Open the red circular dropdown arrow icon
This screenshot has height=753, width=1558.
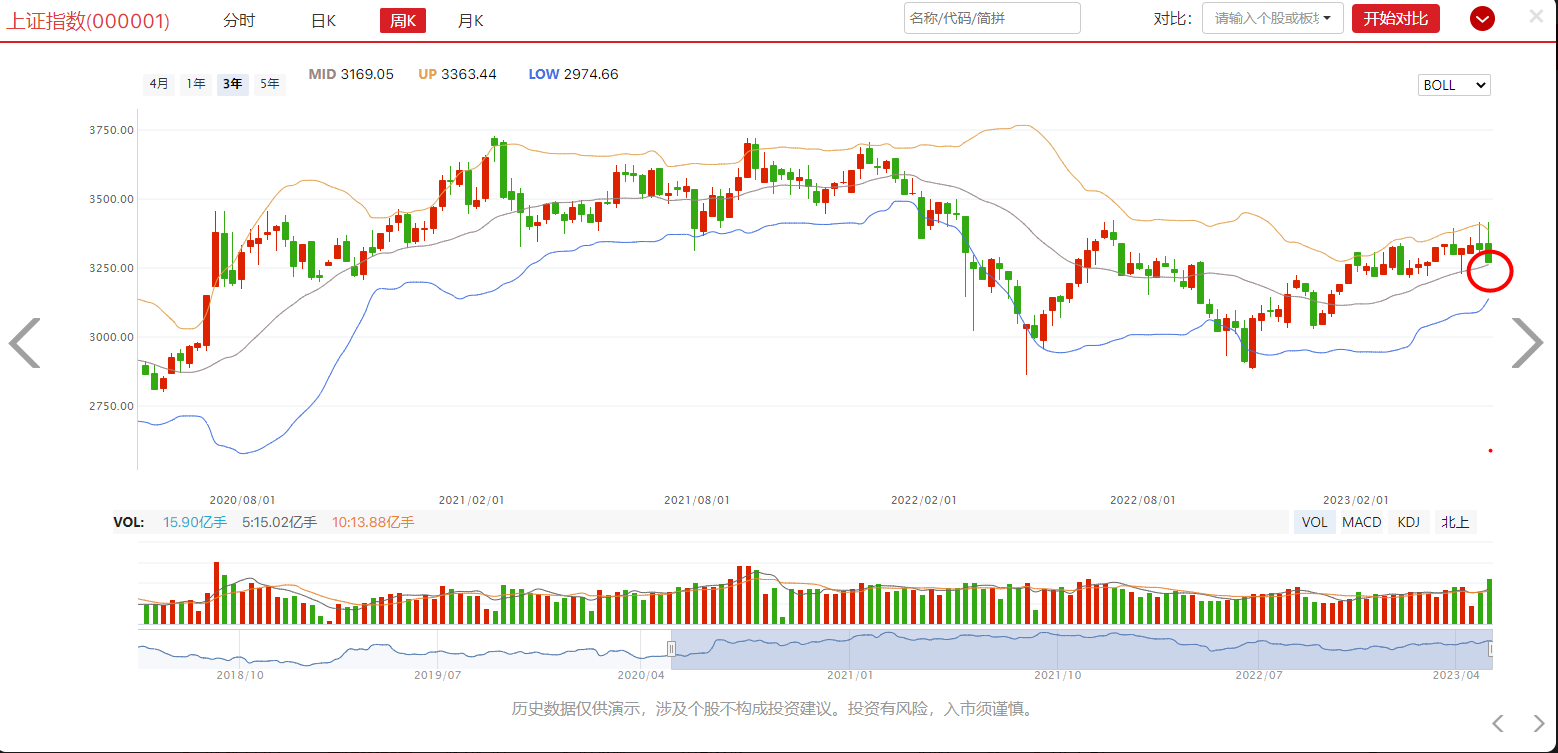(1482, 18)
